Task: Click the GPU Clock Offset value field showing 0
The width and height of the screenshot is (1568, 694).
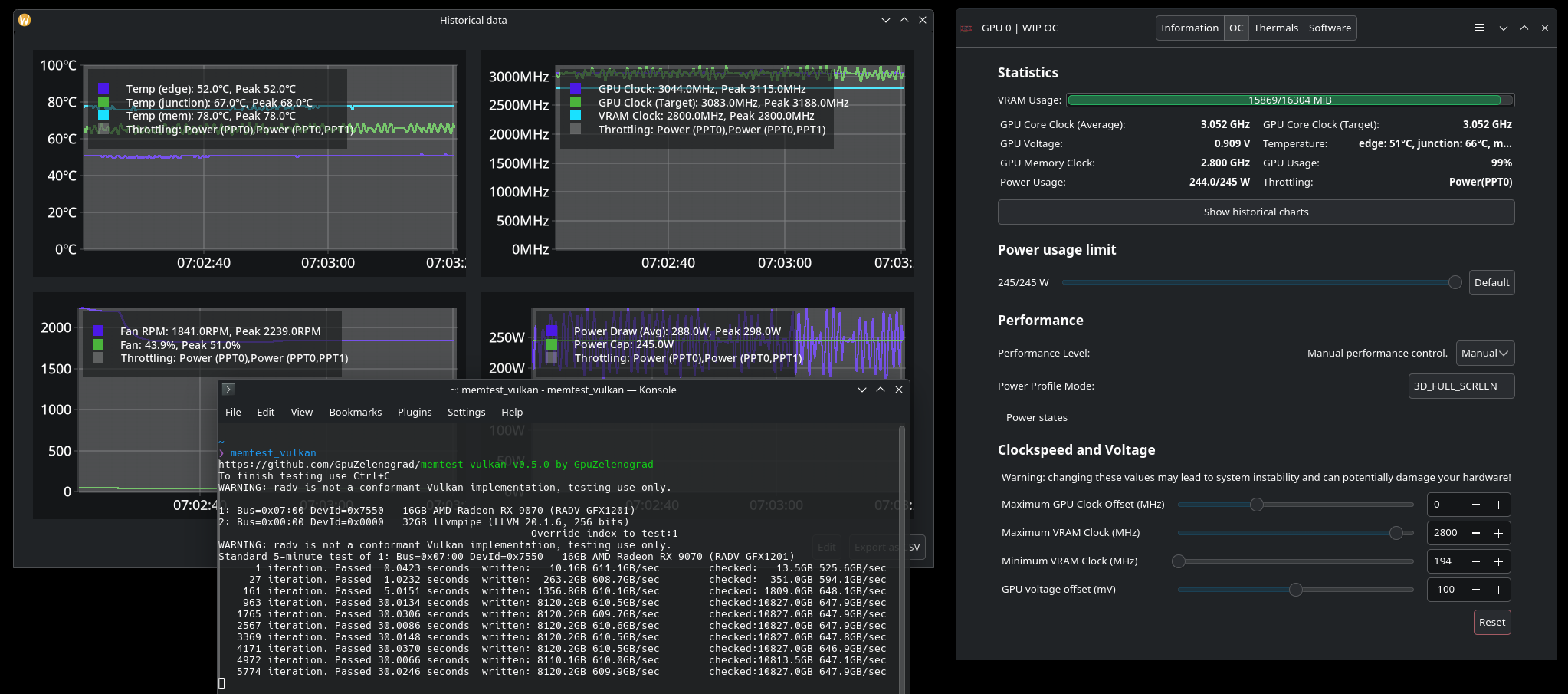Action: pyautogui.click(x=1445, y=505)
